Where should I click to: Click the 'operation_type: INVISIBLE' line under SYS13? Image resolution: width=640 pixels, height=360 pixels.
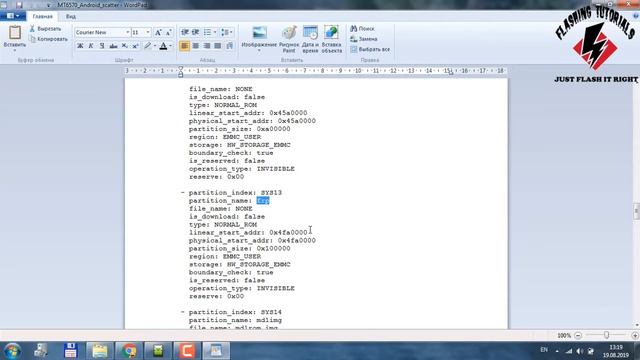(242, 288)
